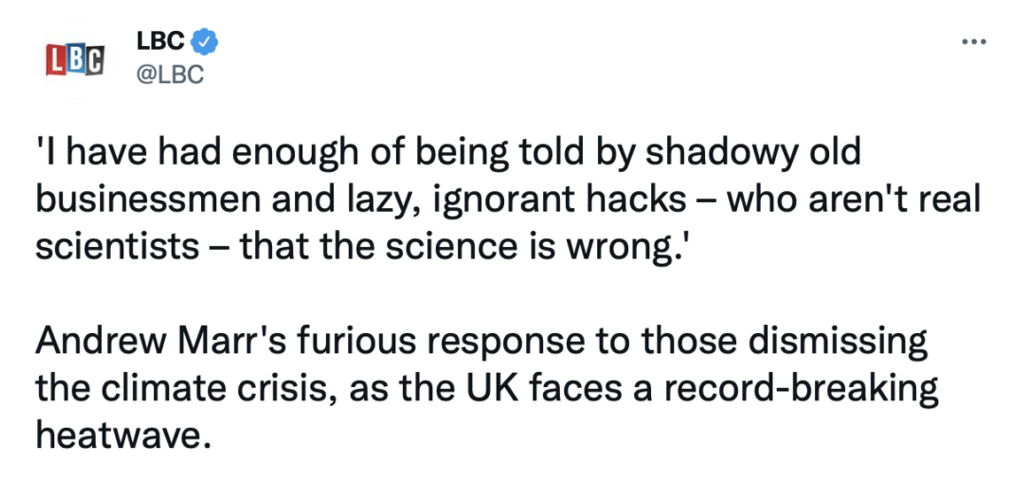Open the LBC display name profile link
The height and width of the screenshot is (480, 1024).
click(x=160, y=42)
